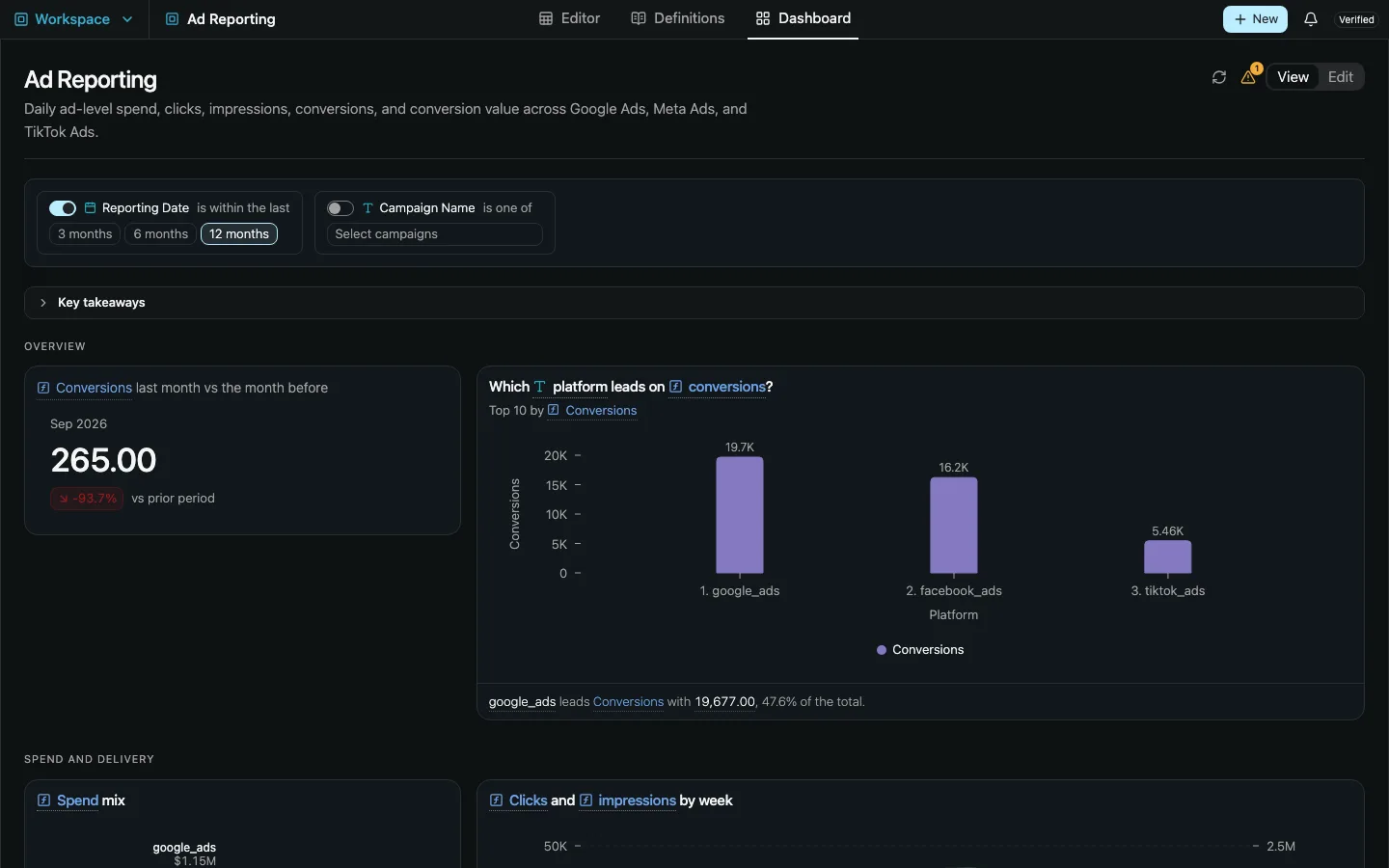Click the Ad Reporting breadcrumb title
Screen dimensions: 1389x868
(x=231, y=19)
